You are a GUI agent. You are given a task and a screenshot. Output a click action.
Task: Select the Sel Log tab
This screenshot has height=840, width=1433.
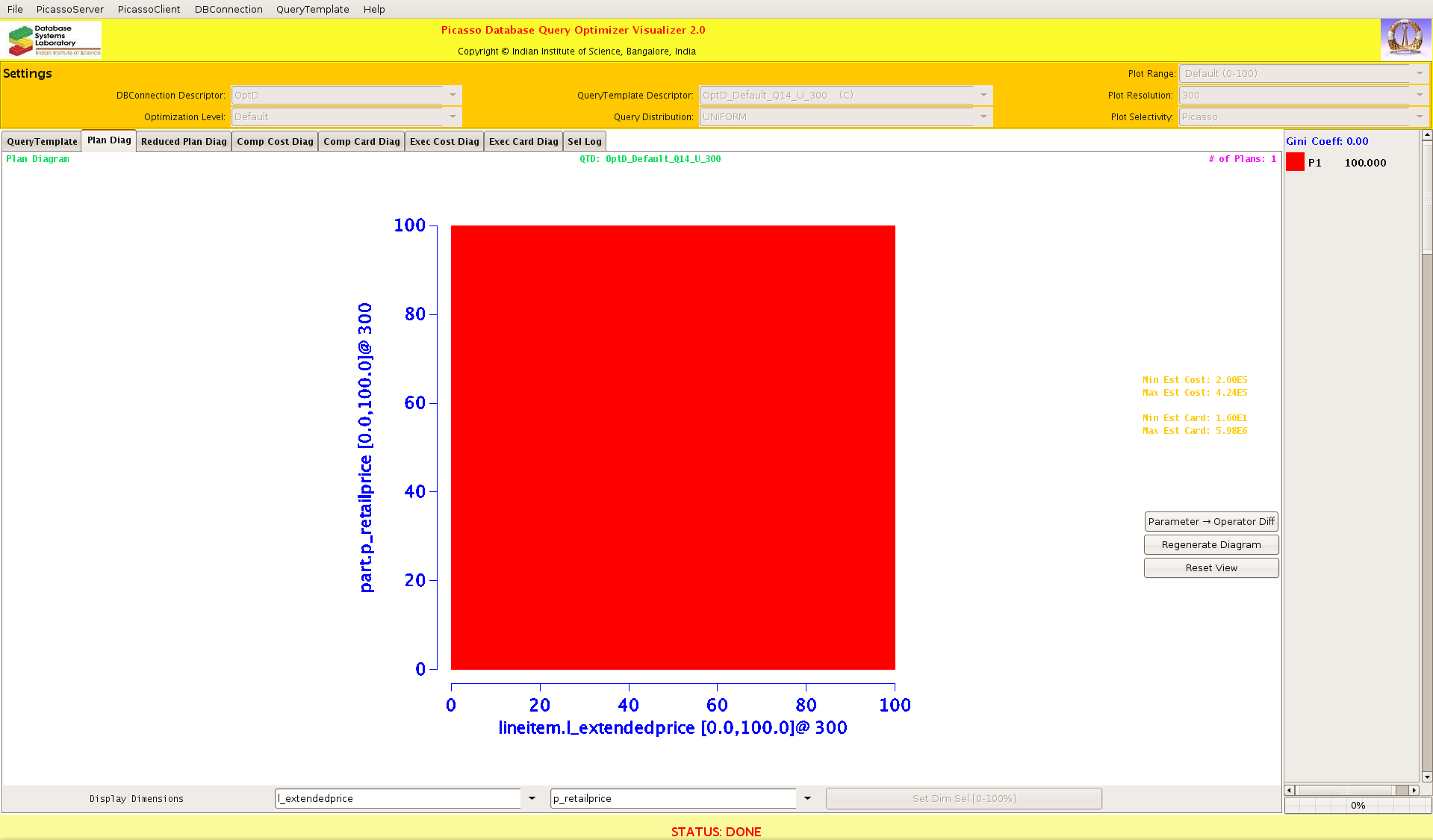coord(584,141)
